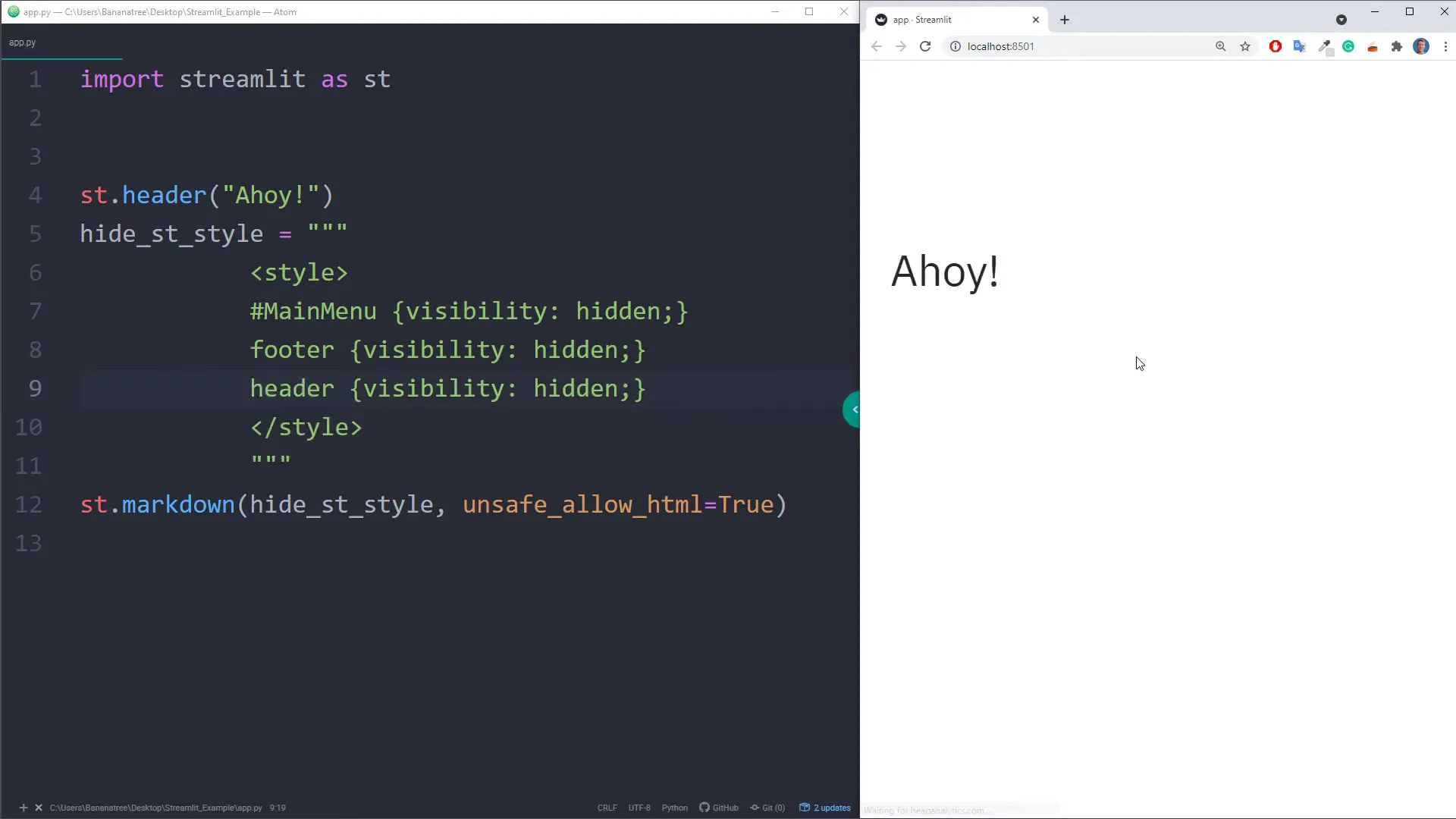Open the Chrome three-dot menu

tap(1447, 46)
